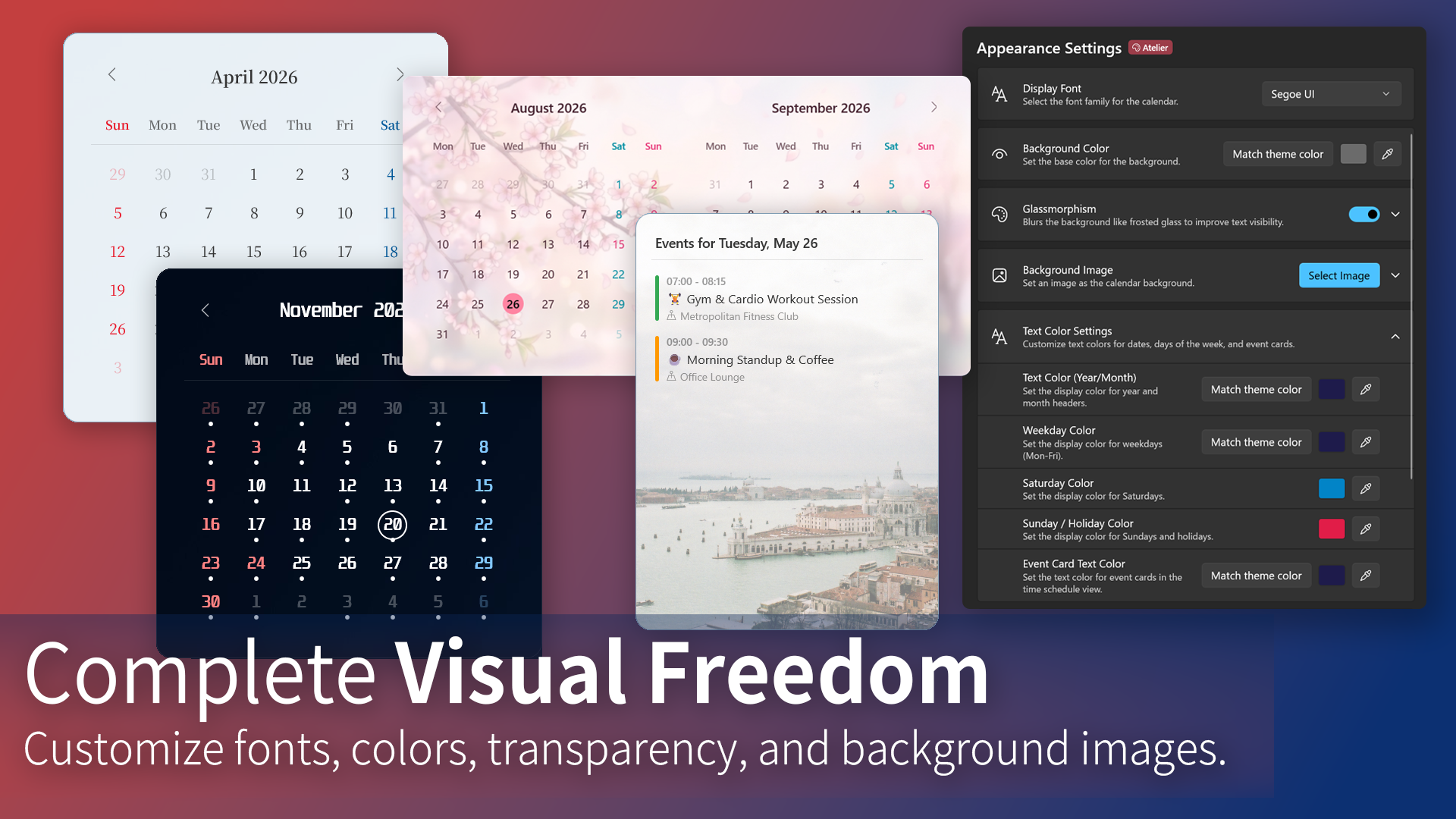Click the Background Color eye icon
The width and height of the screenshot is (1456, 819).
(999, 154)
